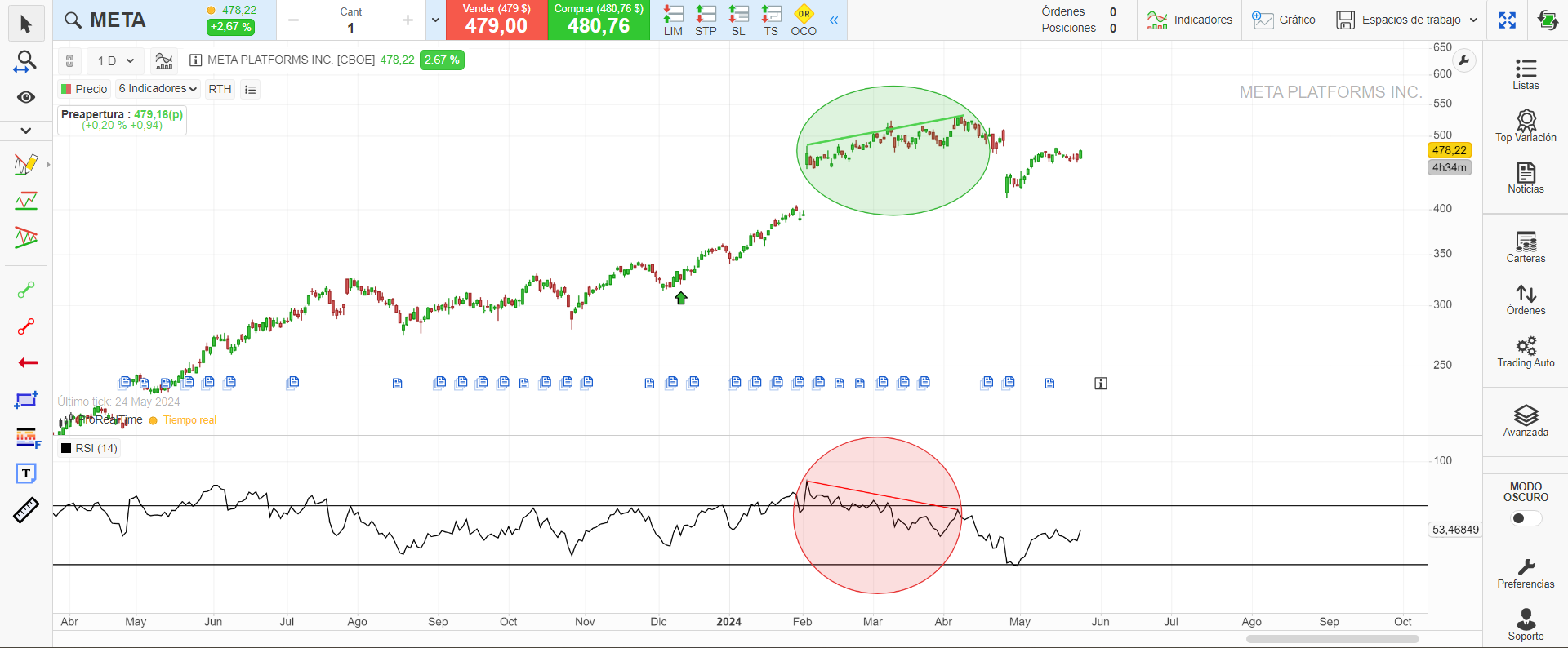1568x648 pixels.
Task: Open Preferencias settings
Action: (x=1526, y=573)
